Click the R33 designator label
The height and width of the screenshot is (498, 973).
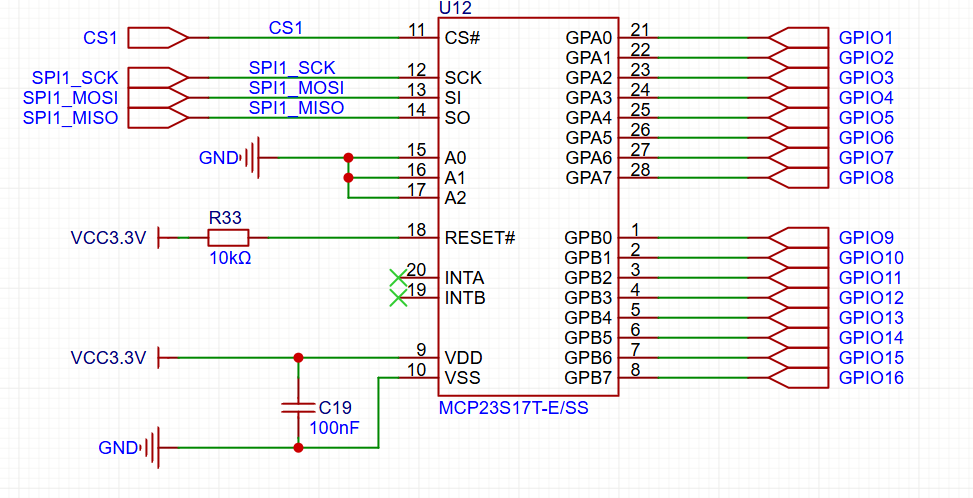coord(226,217)
